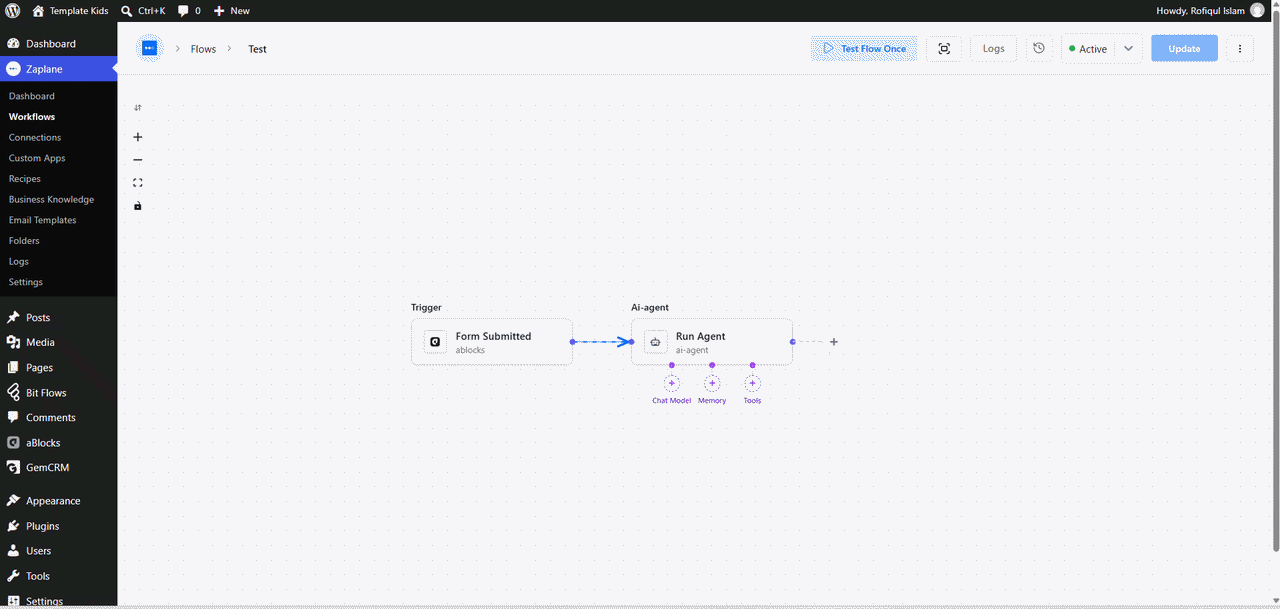Click the focus/capture frame icon button
Viewport: 1280px width, 609px height.
pyautogui.click(x=944, y=48)
